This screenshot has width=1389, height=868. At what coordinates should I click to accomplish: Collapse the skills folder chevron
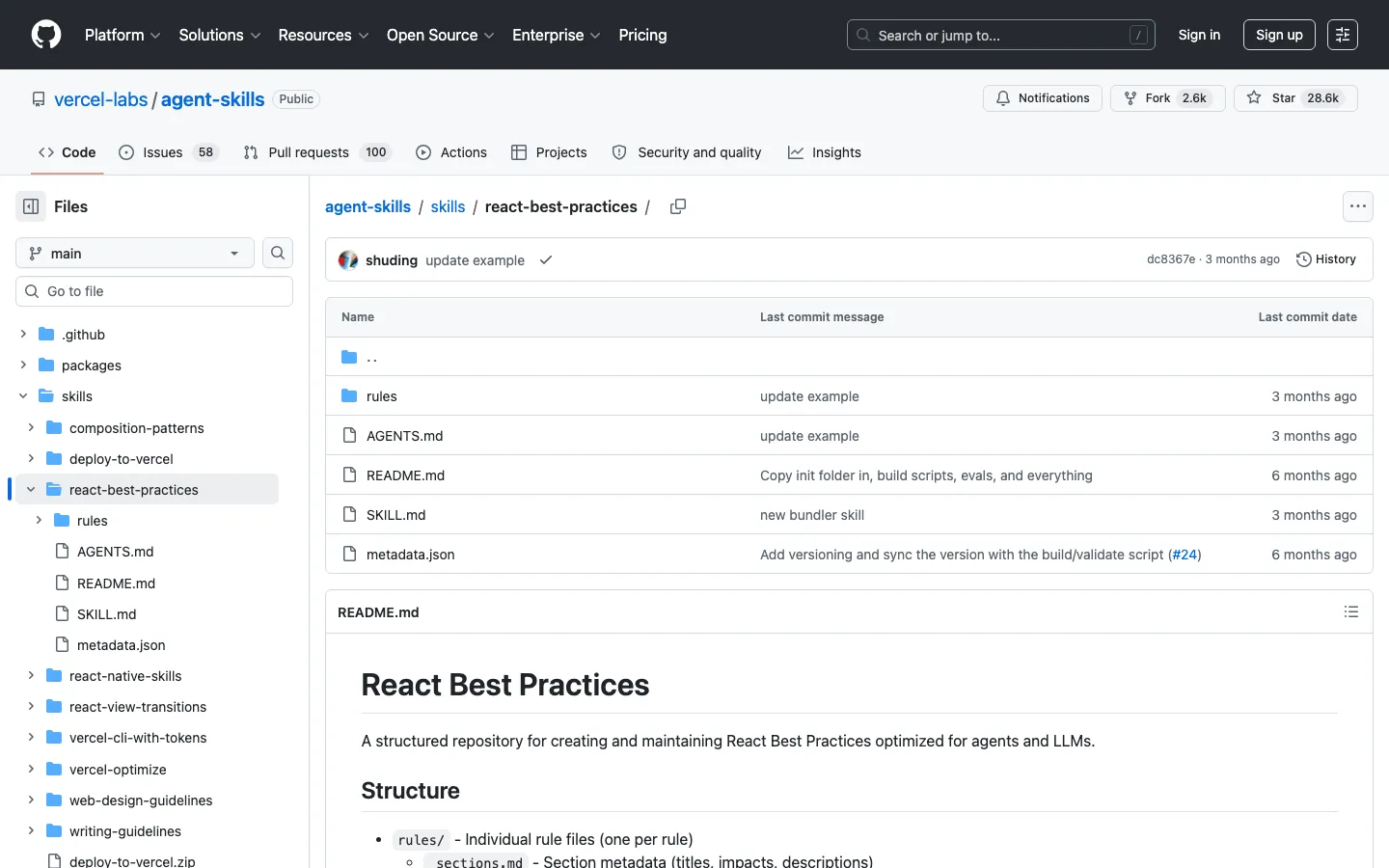23,395
